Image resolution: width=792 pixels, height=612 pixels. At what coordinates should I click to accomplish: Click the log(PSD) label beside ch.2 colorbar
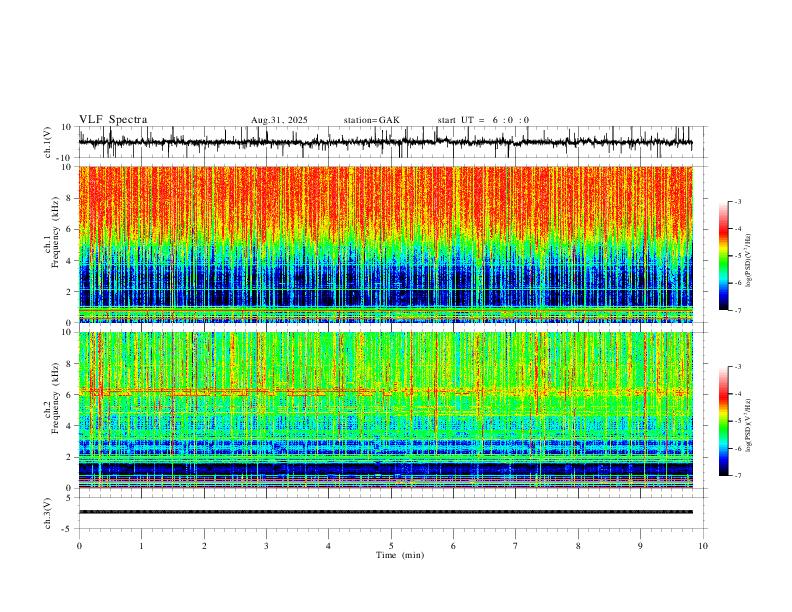(749, 425)
